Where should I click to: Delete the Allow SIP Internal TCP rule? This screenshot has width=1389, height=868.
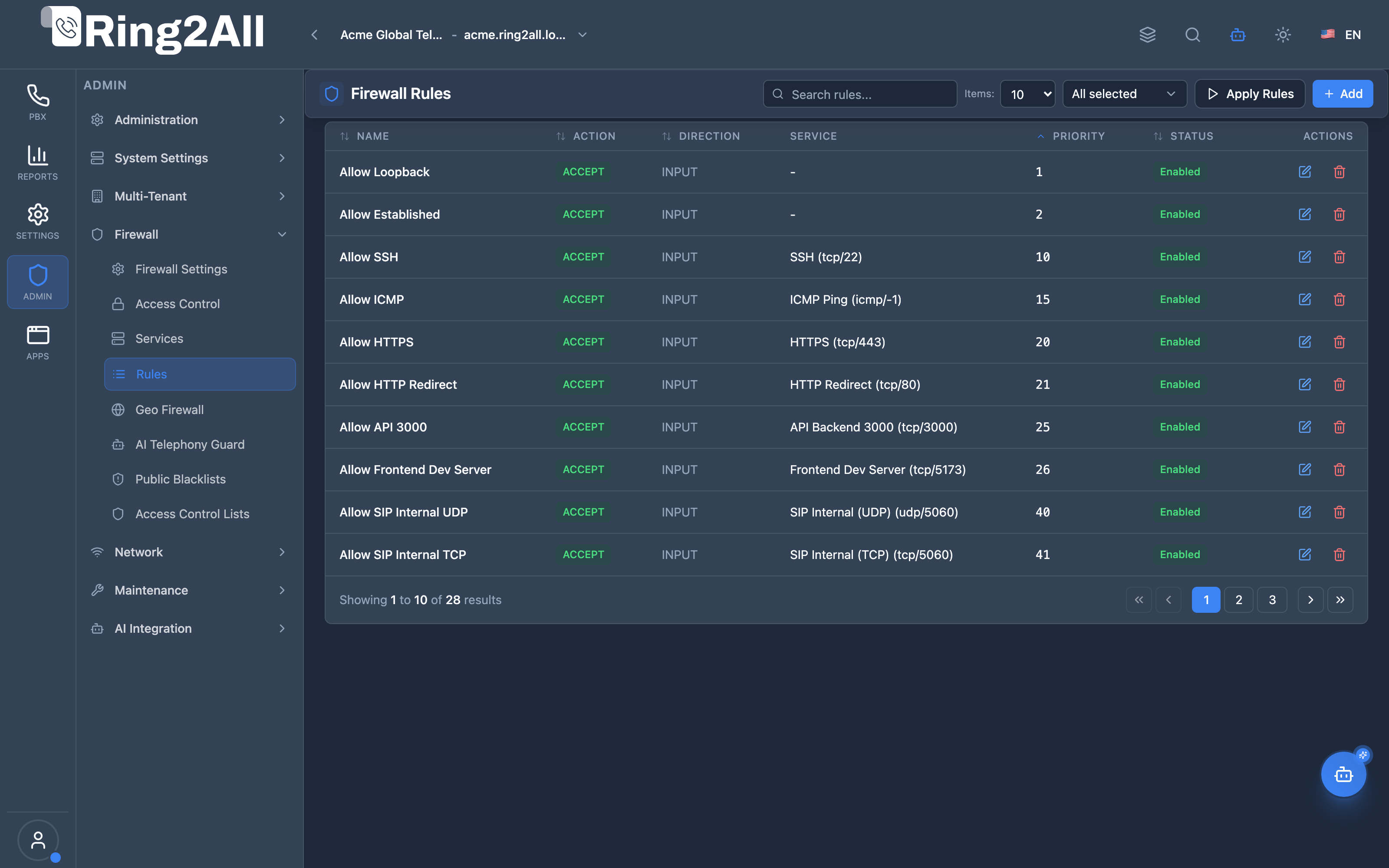coord(1339,554)
